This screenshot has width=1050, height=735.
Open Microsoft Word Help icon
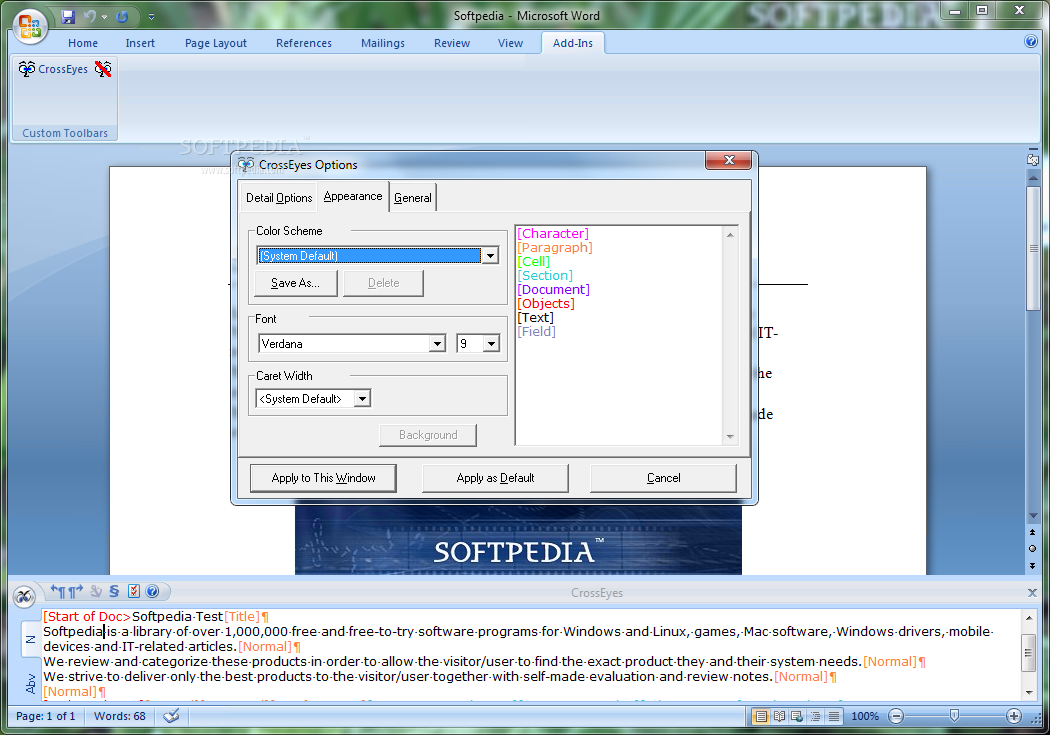tap(1031, 42)
